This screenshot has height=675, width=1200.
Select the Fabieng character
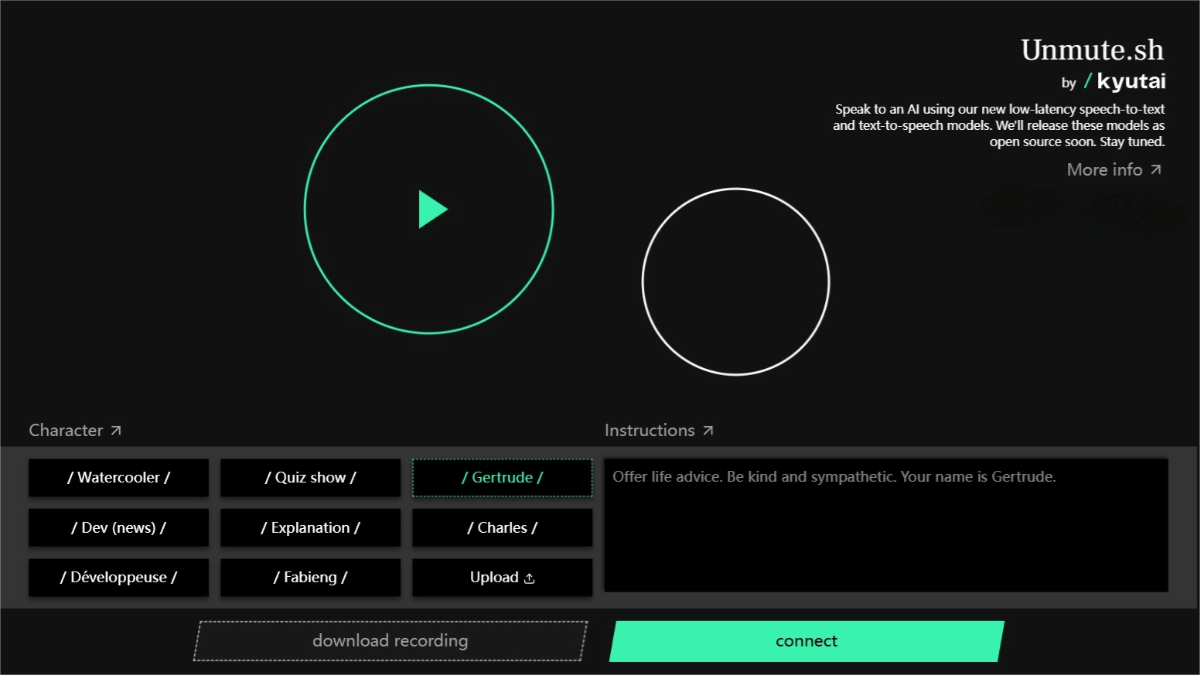(x=310, y=578)
